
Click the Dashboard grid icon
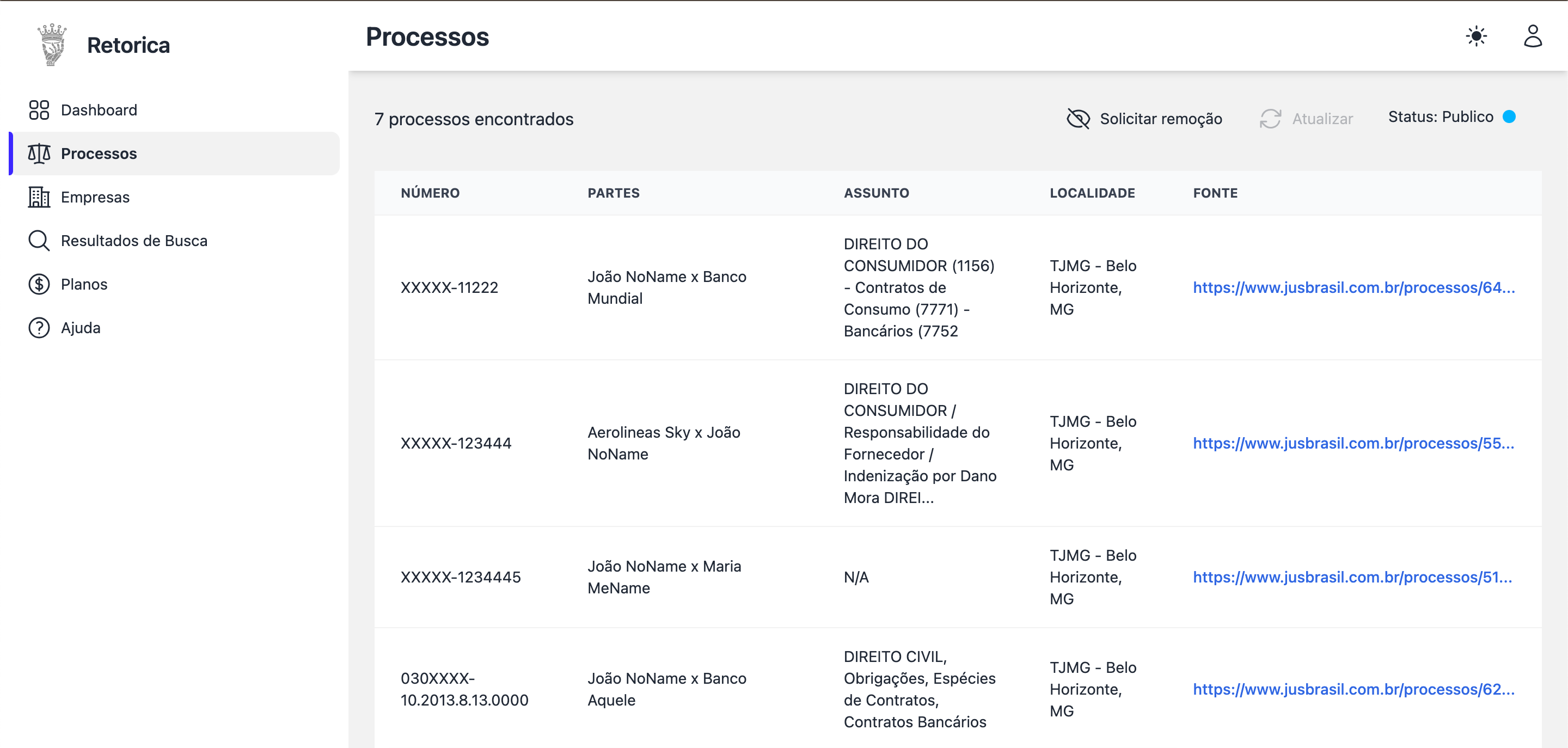coord(39,110)
